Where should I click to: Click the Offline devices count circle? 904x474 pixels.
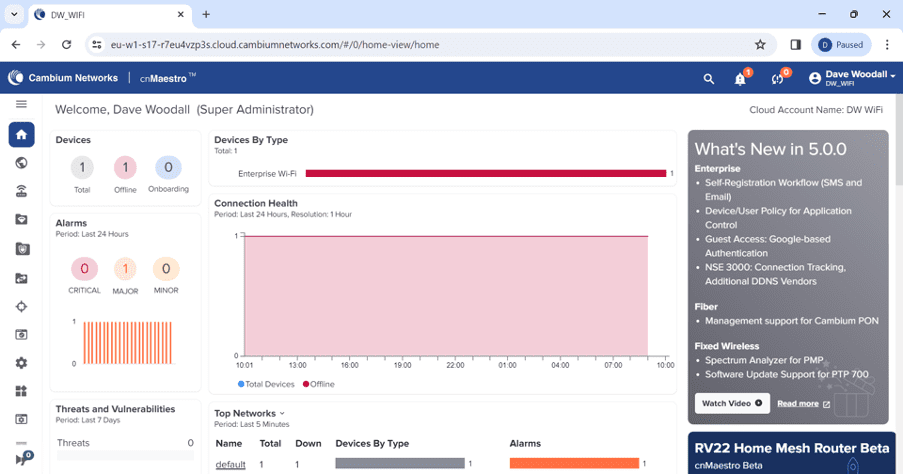click(x=125, y=168)
